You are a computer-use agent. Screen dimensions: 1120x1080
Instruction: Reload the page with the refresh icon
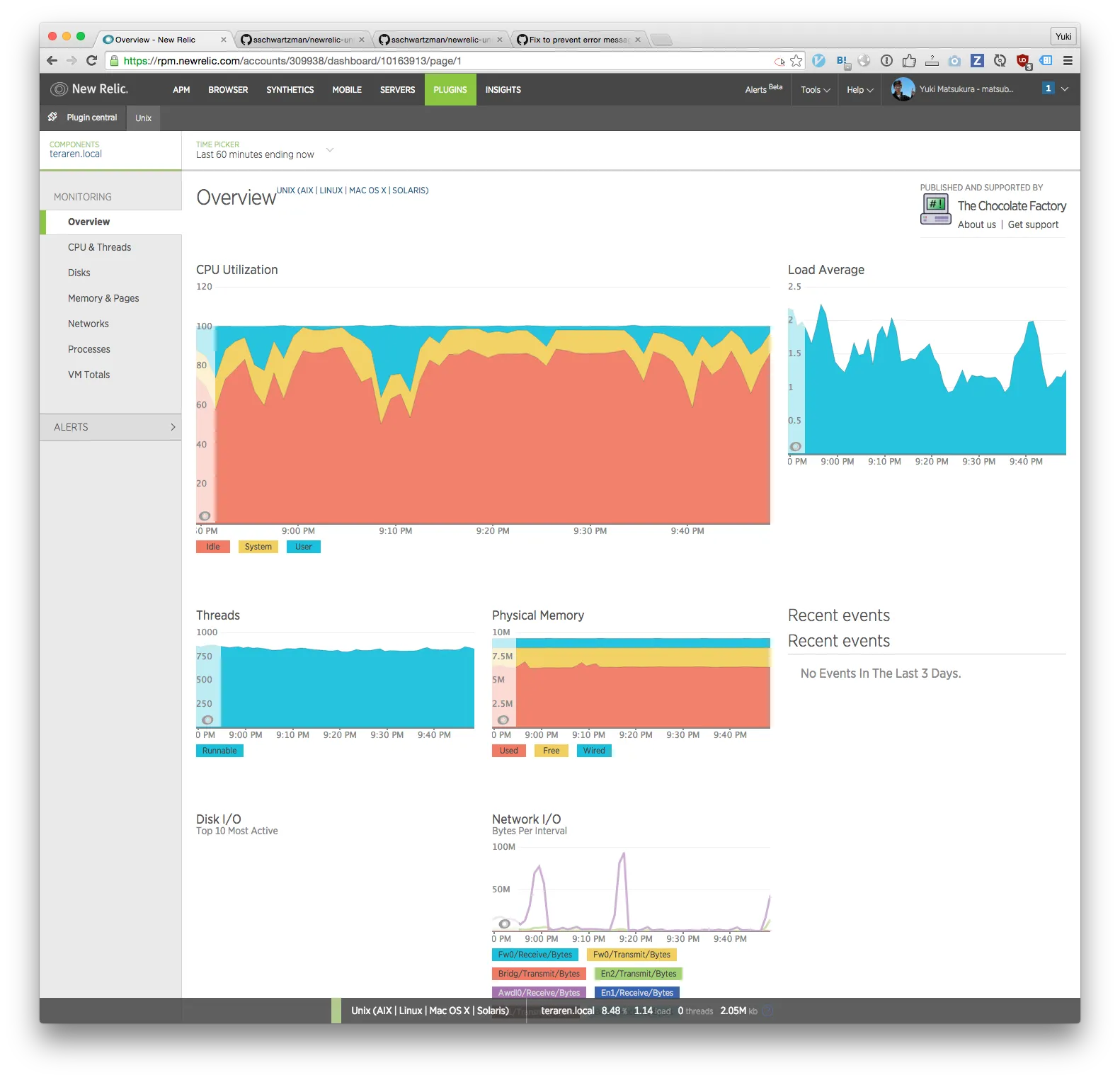pyautogui.click(x=91, y=61)
